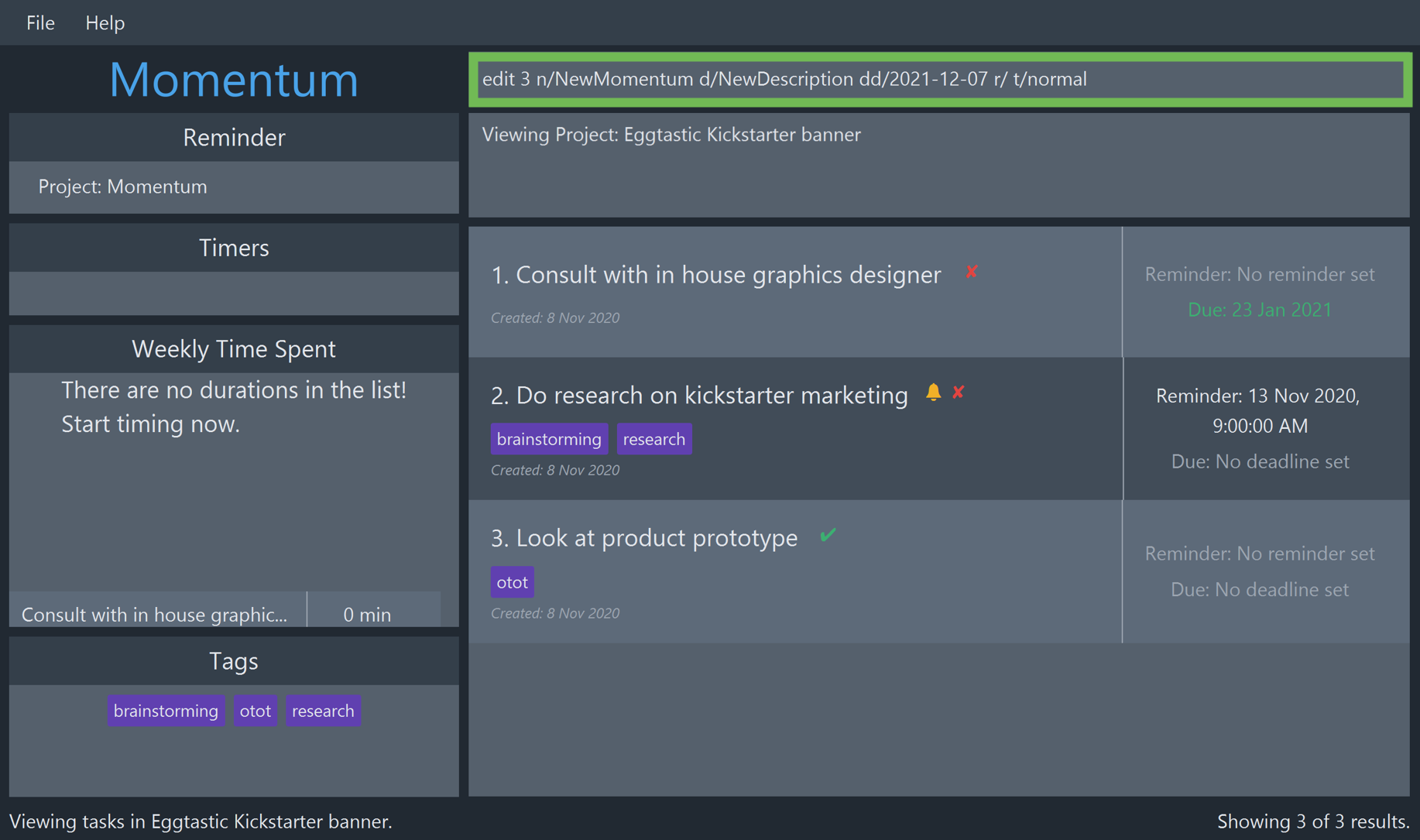Viewport: 1420px width, 840px height.
Task: Click research tag in Tags panel
Action: tap(323, 711)
